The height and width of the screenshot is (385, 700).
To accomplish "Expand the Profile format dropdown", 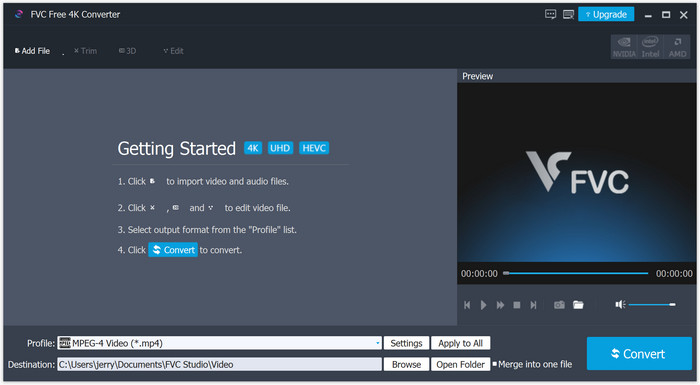I will coord(378,343).
